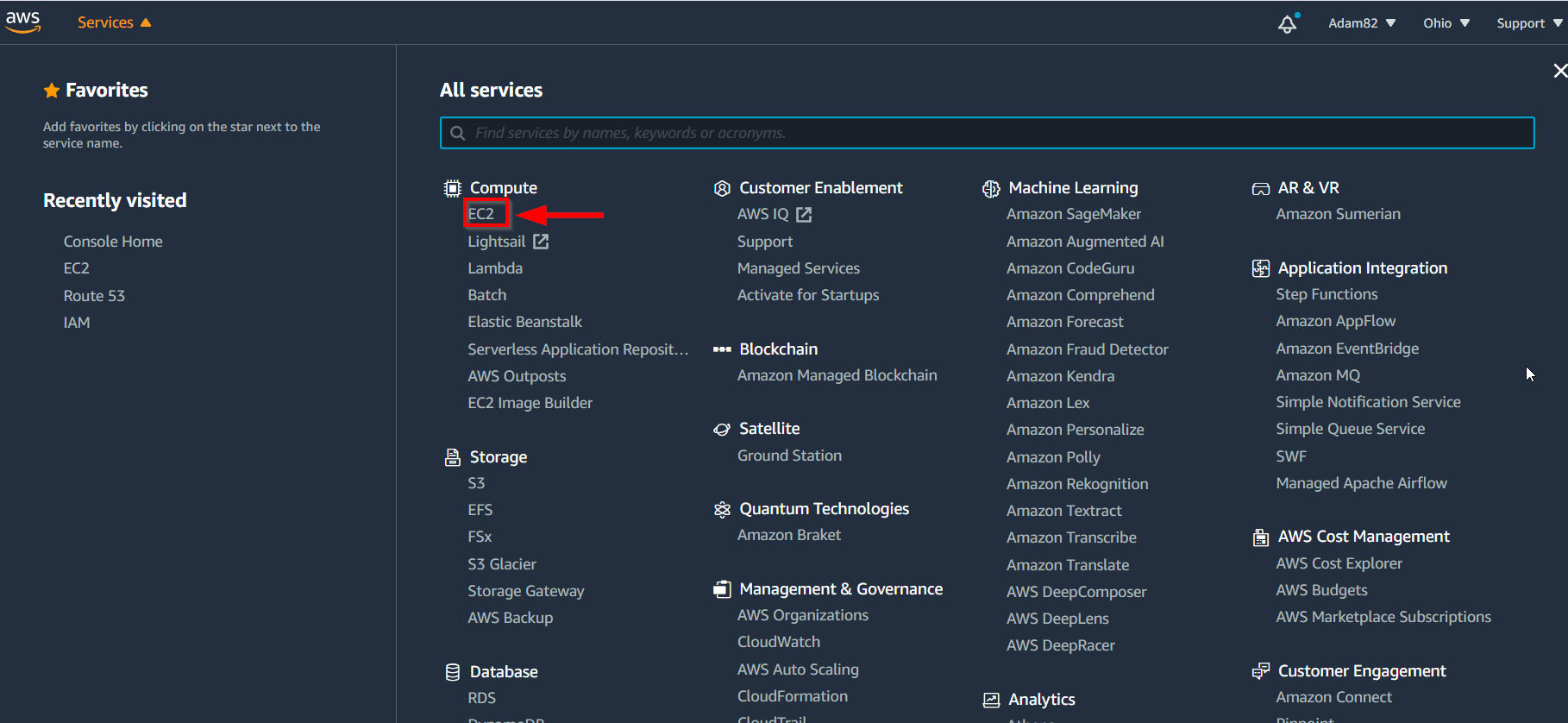This screenshot has height=723, width=1568.
Task: Click the Favorites star icon
Action: click(52, 90)
